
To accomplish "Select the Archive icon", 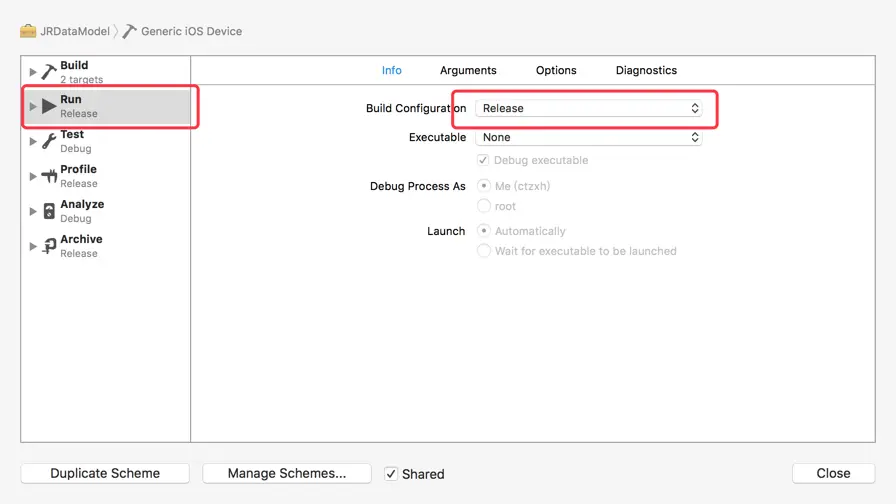I will [x=49, y=246].
